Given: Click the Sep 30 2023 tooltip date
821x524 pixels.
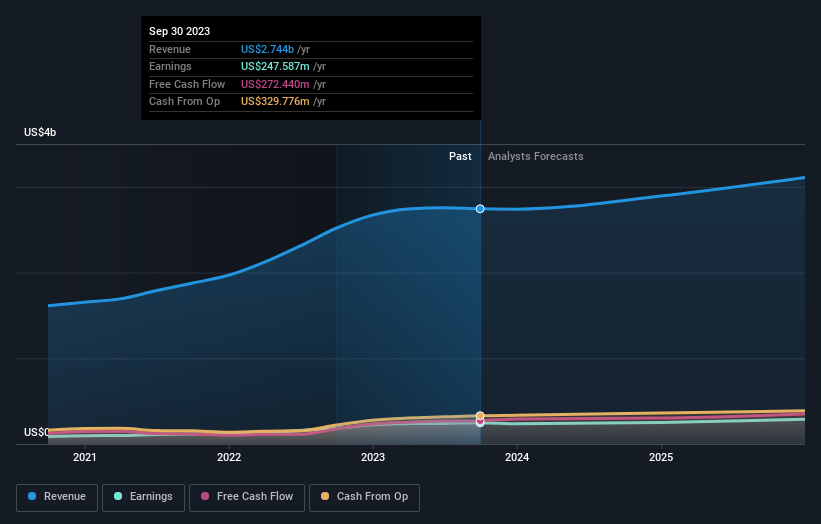Looking at the screenshot, I should (180, 31).
